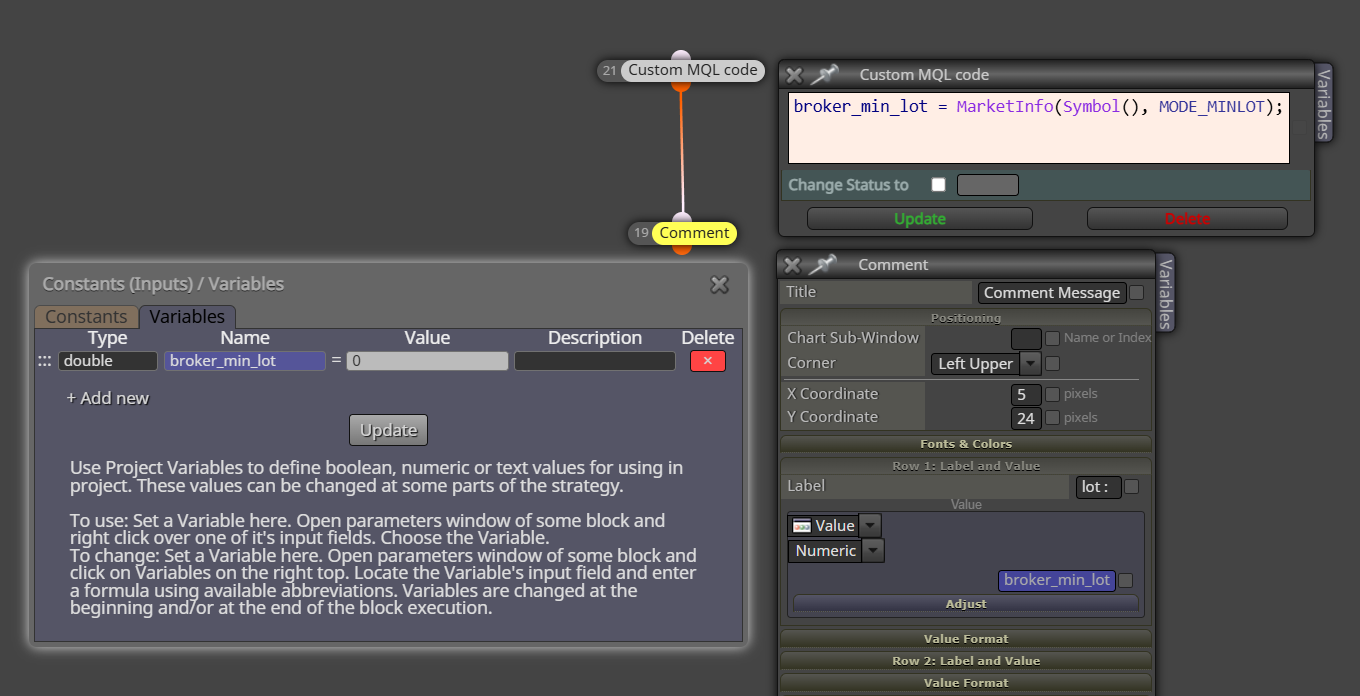1360x696 pixels.
Task: Switch to the Constants tab
Action: [x=86, y=316]
